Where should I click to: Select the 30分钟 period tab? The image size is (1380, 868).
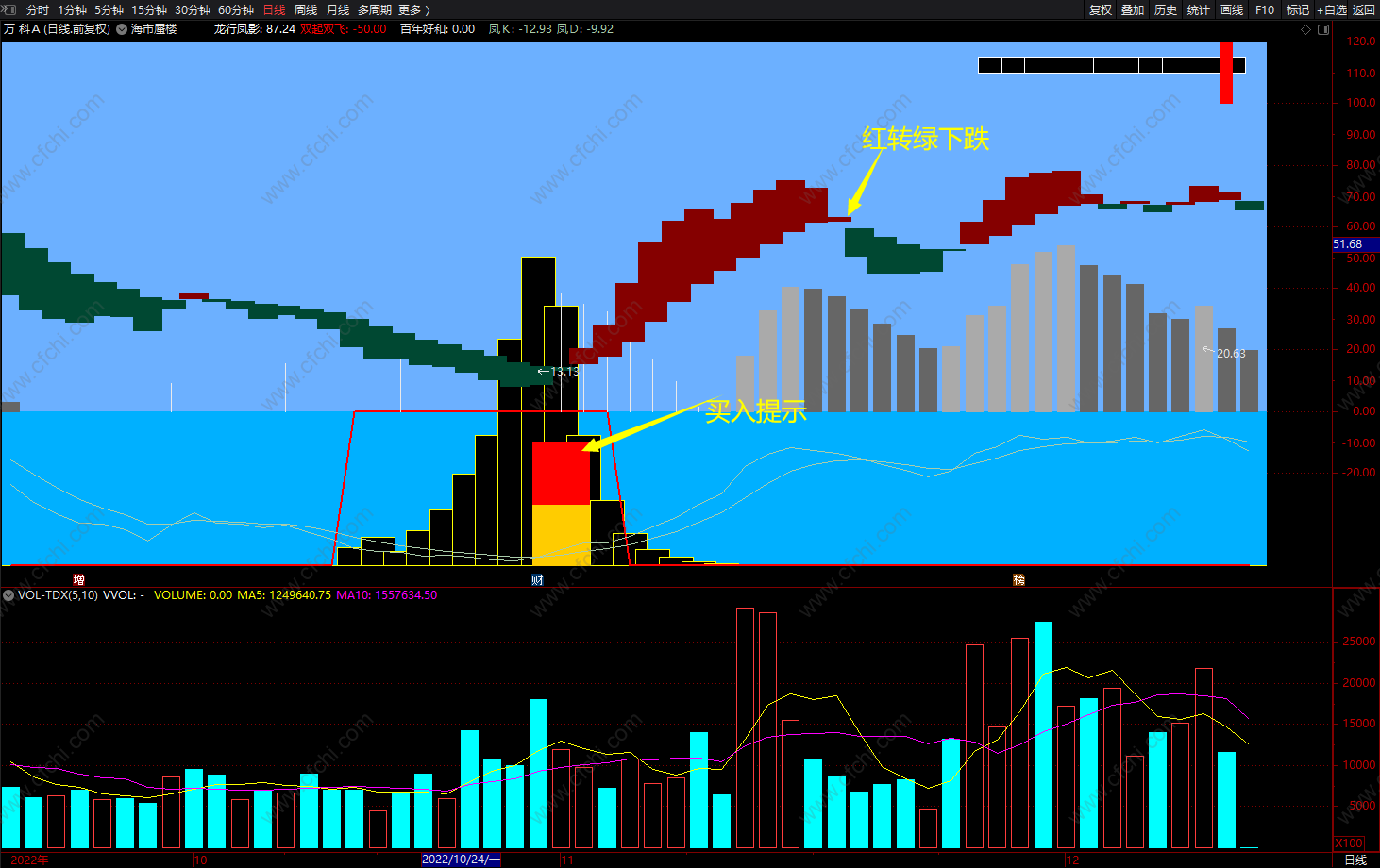(193, 9)
